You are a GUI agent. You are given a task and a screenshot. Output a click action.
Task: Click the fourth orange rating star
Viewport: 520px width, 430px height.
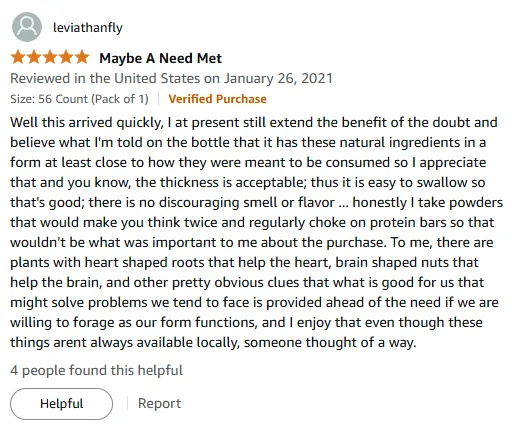[x=66, y=58]
